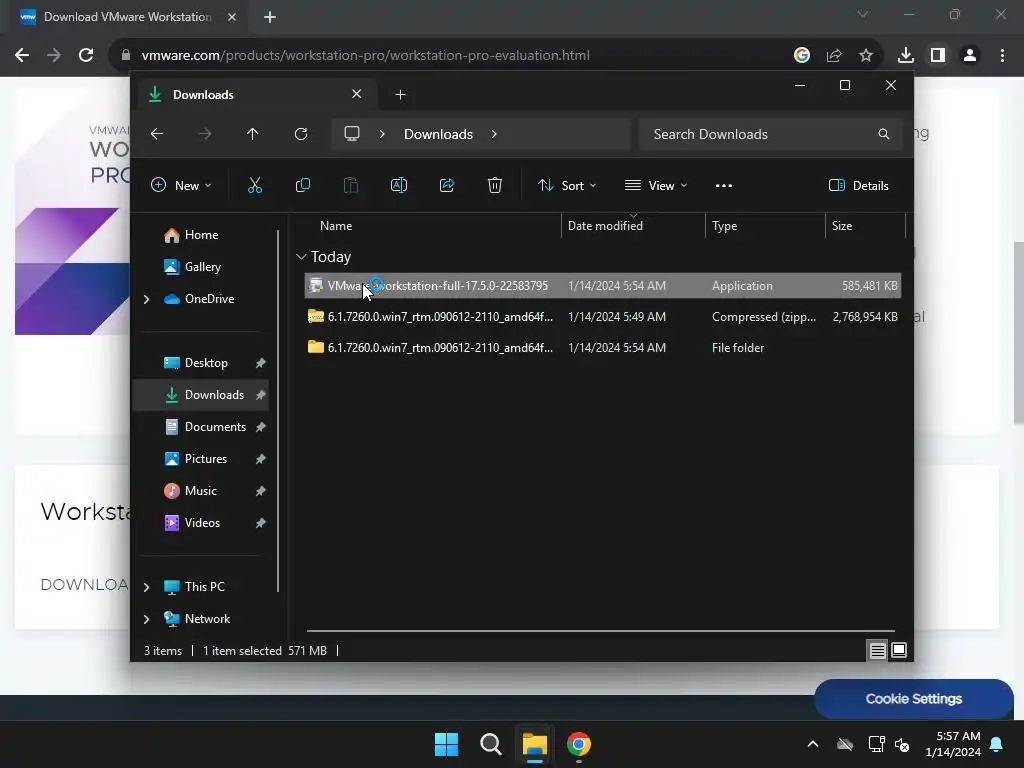1024x768 pixels.
Task: Close the Downloads Explorer tab
Action: 357,94
